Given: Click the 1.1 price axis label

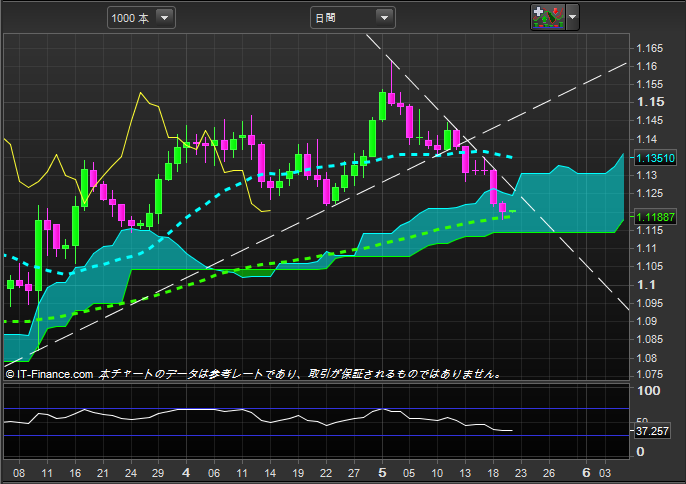Looking at the screenshot, I should pos(646,285).
